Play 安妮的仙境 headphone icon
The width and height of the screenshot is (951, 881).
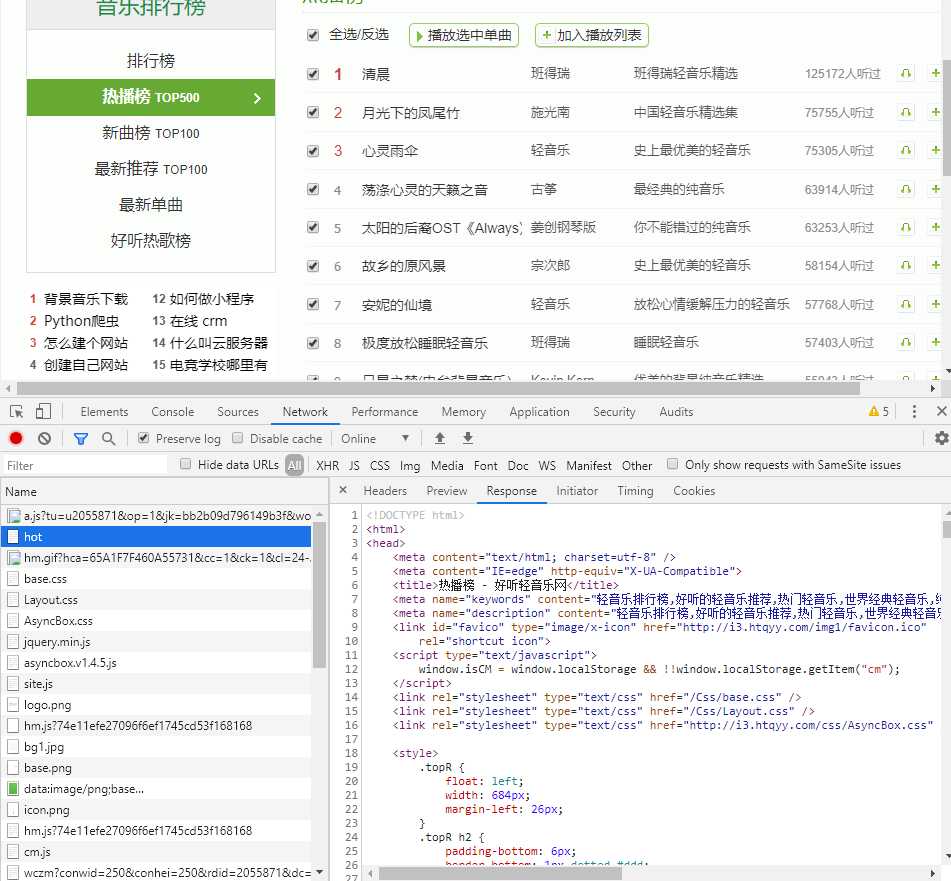(906, 304)
